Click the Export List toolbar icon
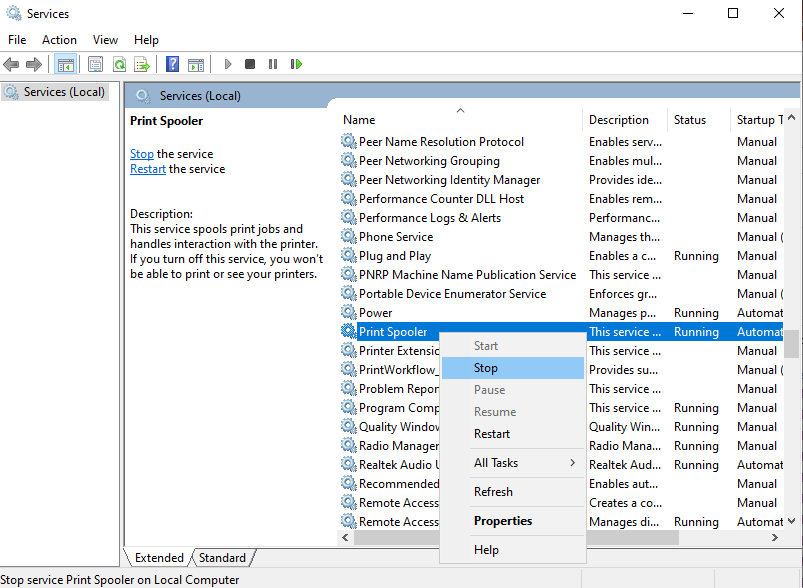Screen dimensions: 803x588 click(x=142, y=64)
